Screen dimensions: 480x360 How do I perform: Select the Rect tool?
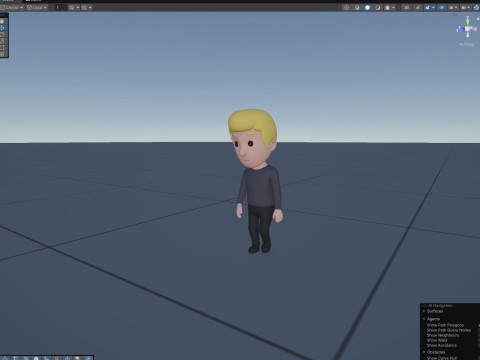(3, 47)
